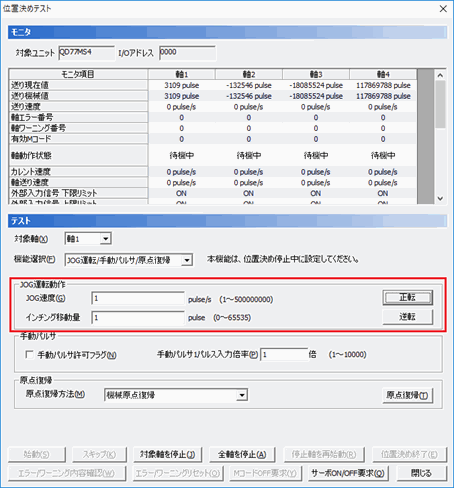Select the 軸動作状態 row label

78,155
